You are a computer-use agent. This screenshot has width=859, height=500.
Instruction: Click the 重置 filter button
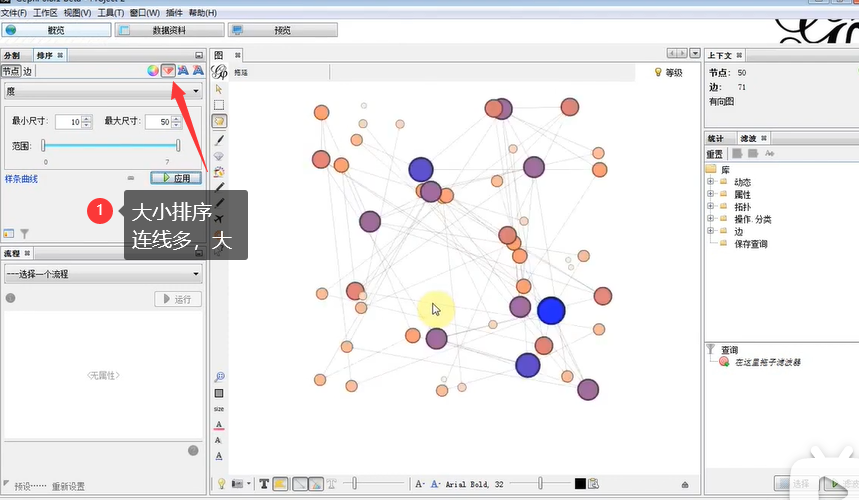[714, 154]
